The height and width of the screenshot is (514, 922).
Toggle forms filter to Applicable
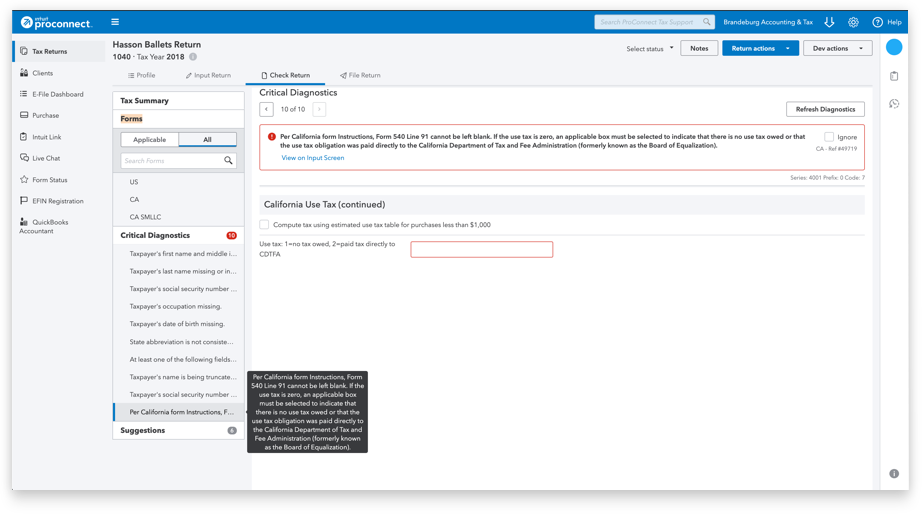[149, 140]
